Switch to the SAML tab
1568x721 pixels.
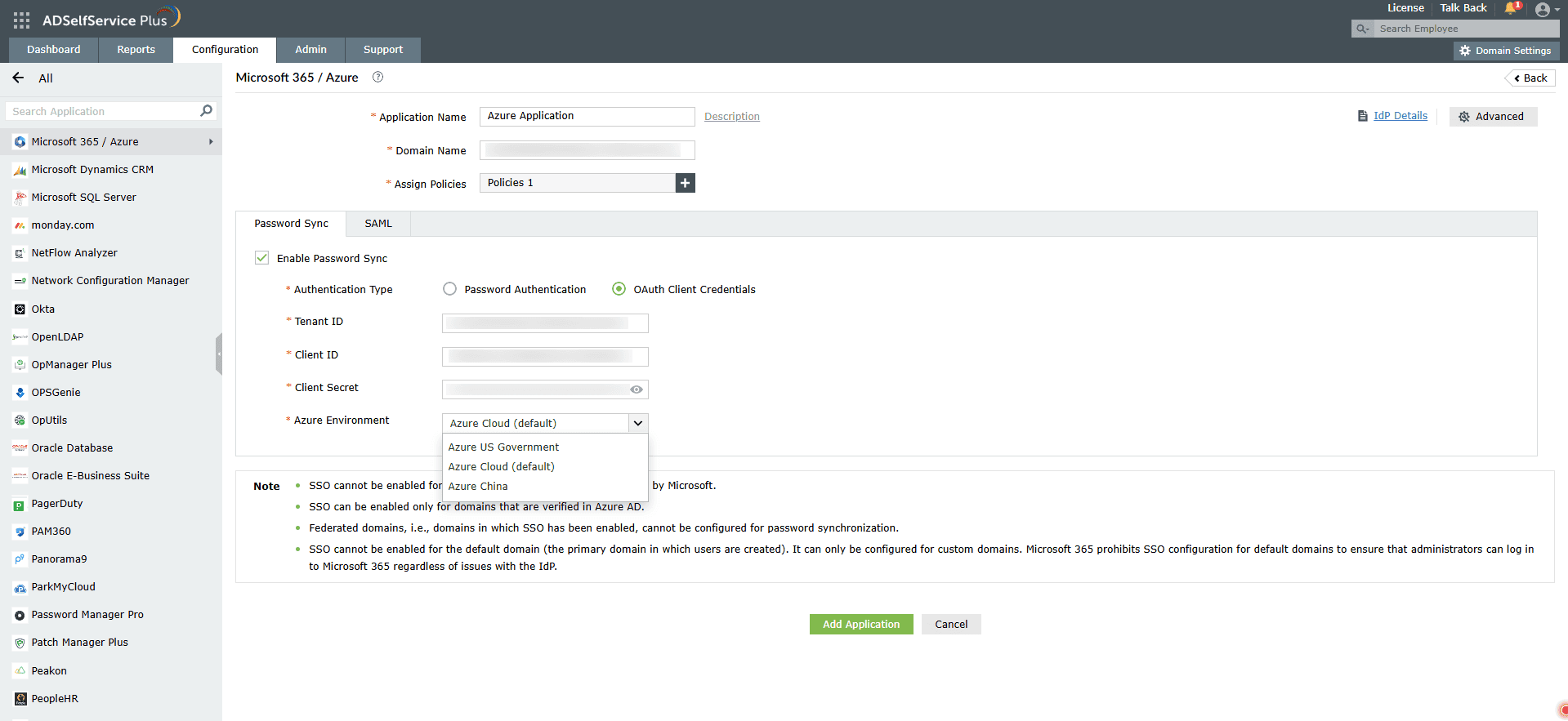tap(378, 224)
